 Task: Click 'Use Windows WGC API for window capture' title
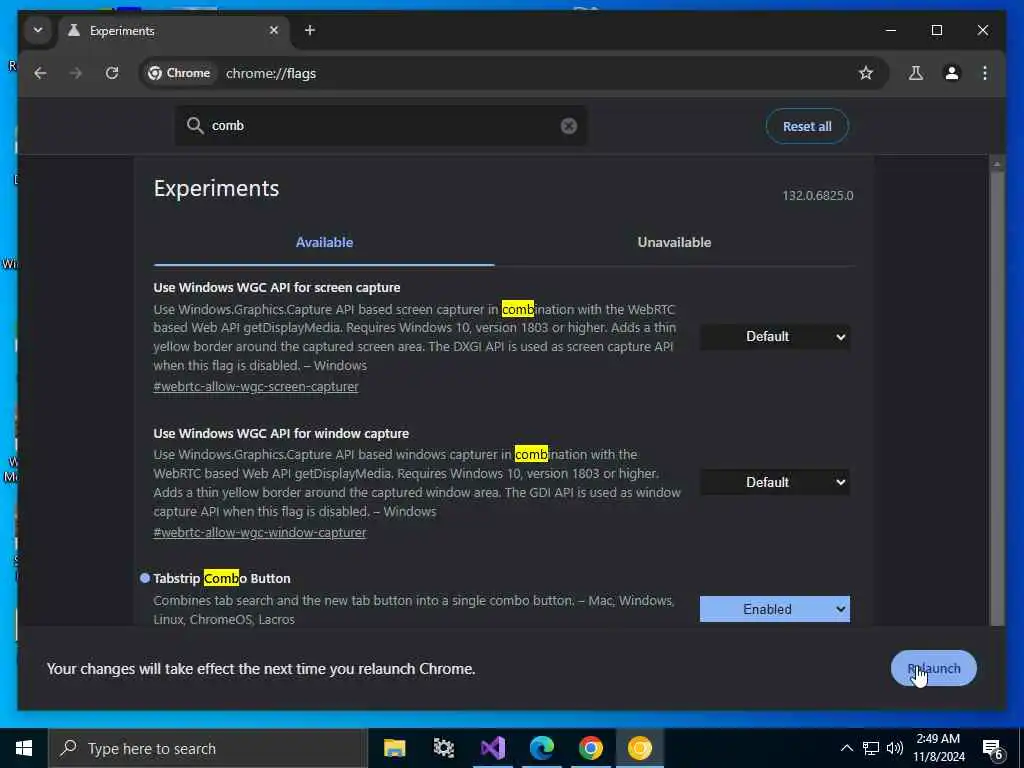tap(281, 433)
